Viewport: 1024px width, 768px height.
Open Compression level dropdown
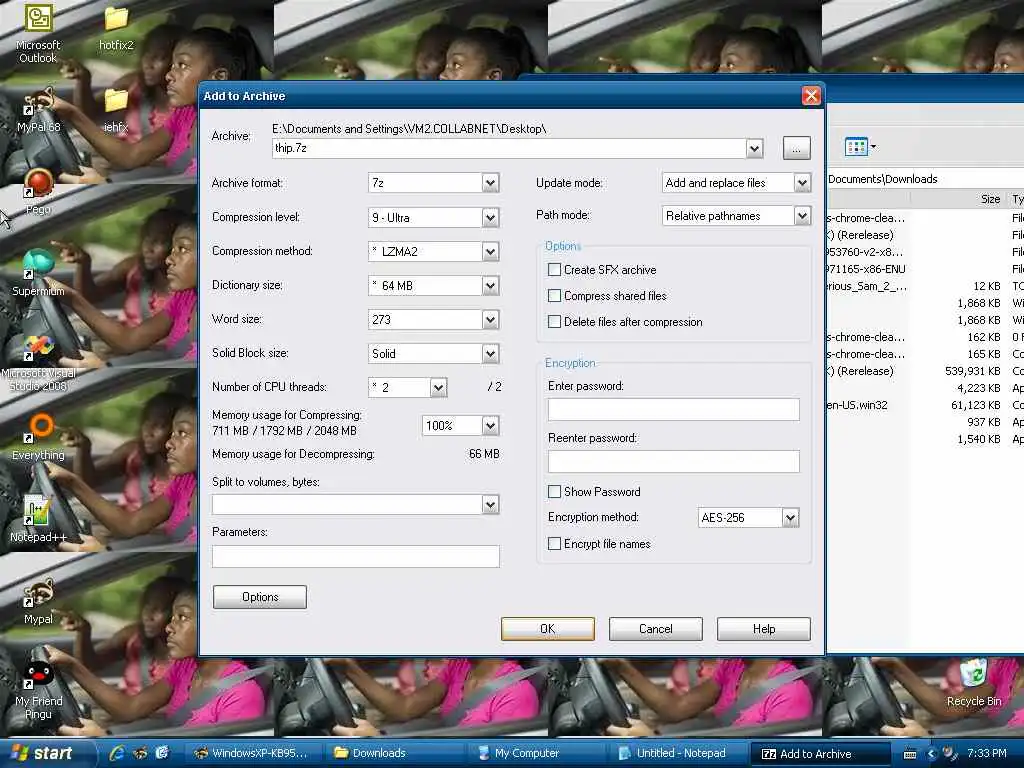(490, 217)
